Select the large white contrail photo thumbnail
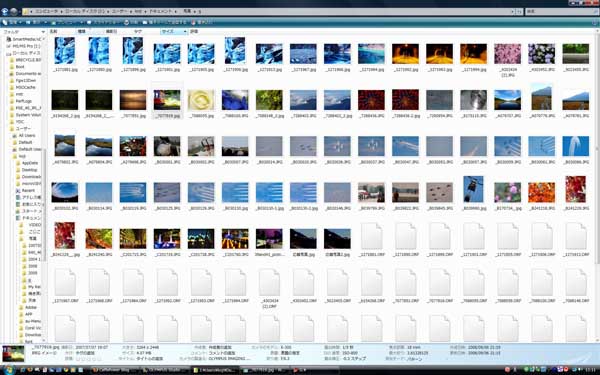This screenshot has width=600, height=375. click(x=576, y=147)
